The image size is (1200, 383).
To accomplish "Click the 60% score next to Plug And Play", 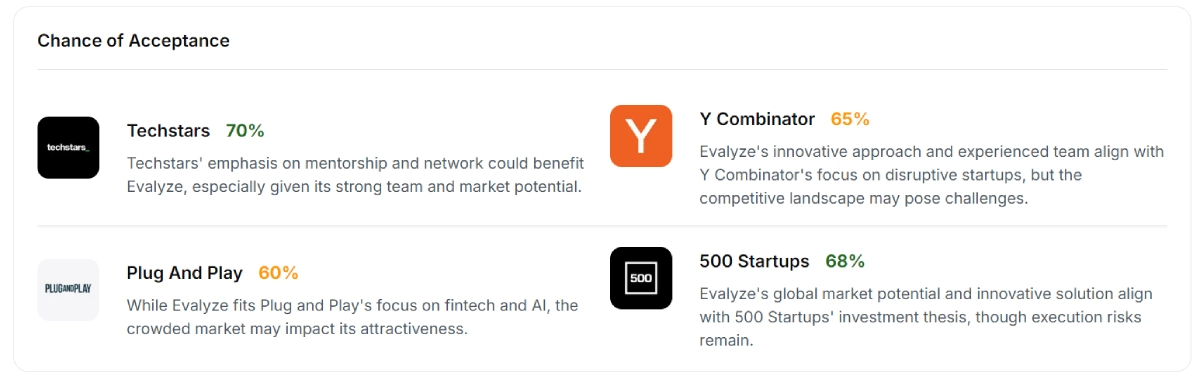I will [x=278, y=273].
